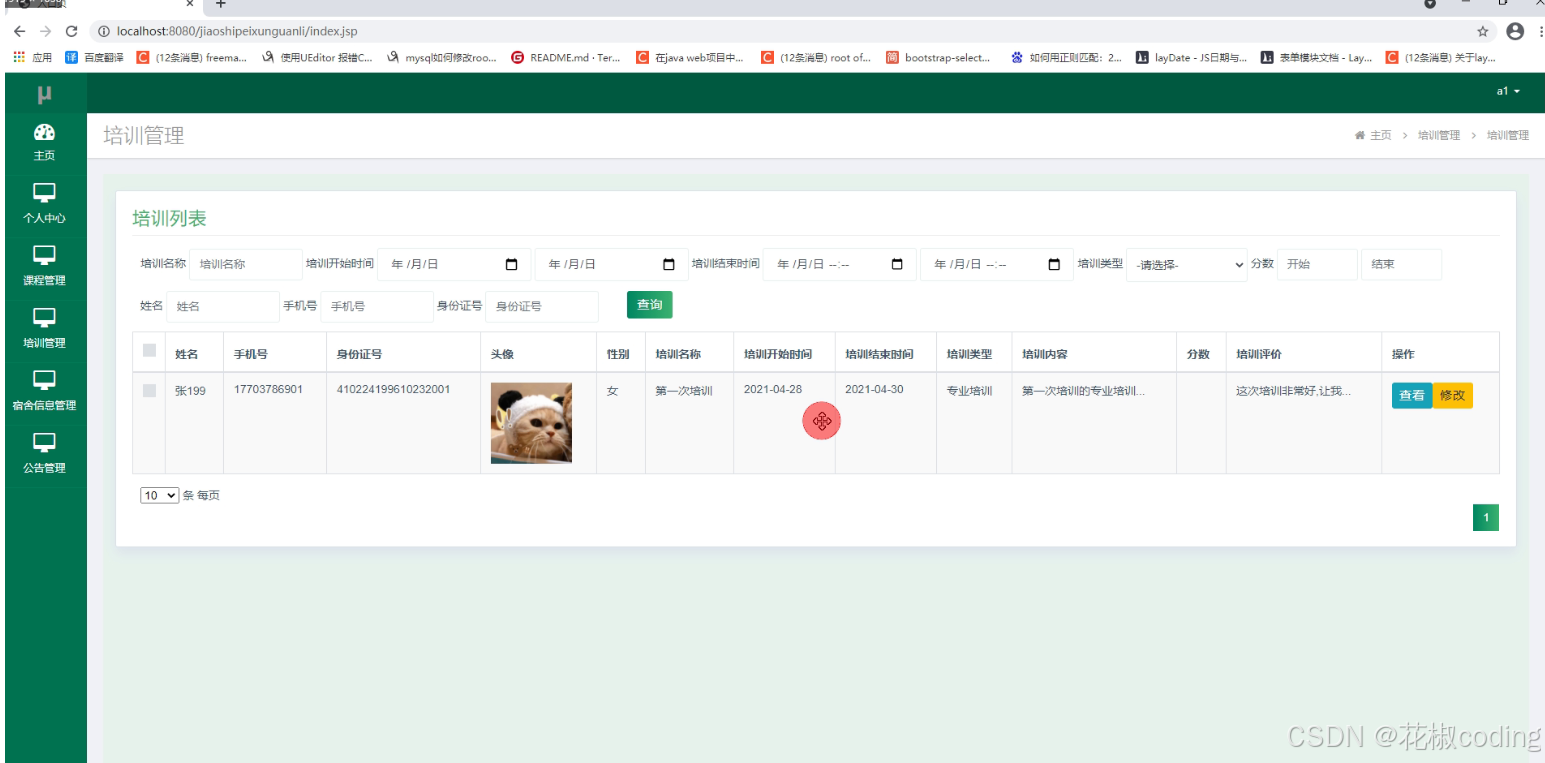Check the row checkbox for 张199
The image size is (1545, 763).
(x=148, y=390)
